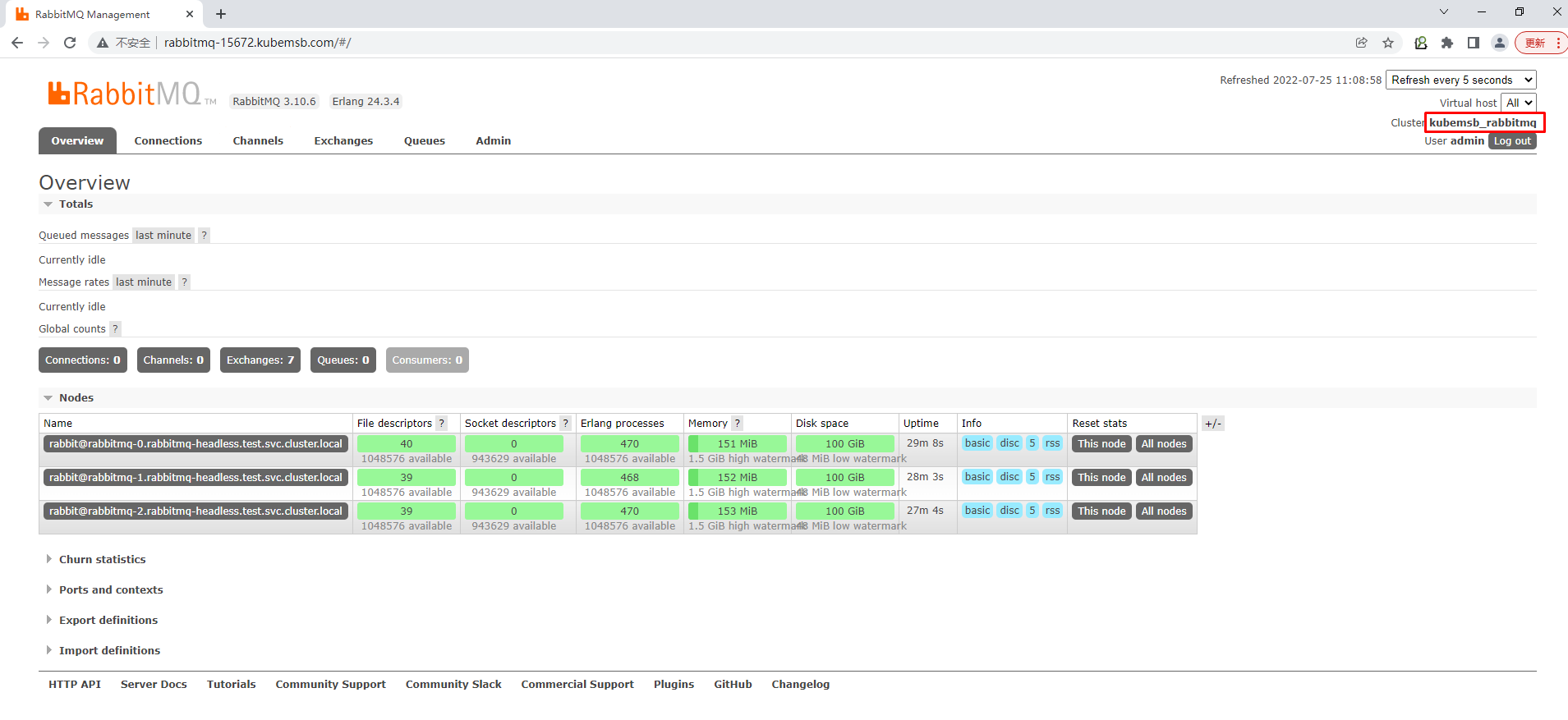Switch to the Overview tab
The width and height of the screenshot is (1568, 720).
coord(77,141)
